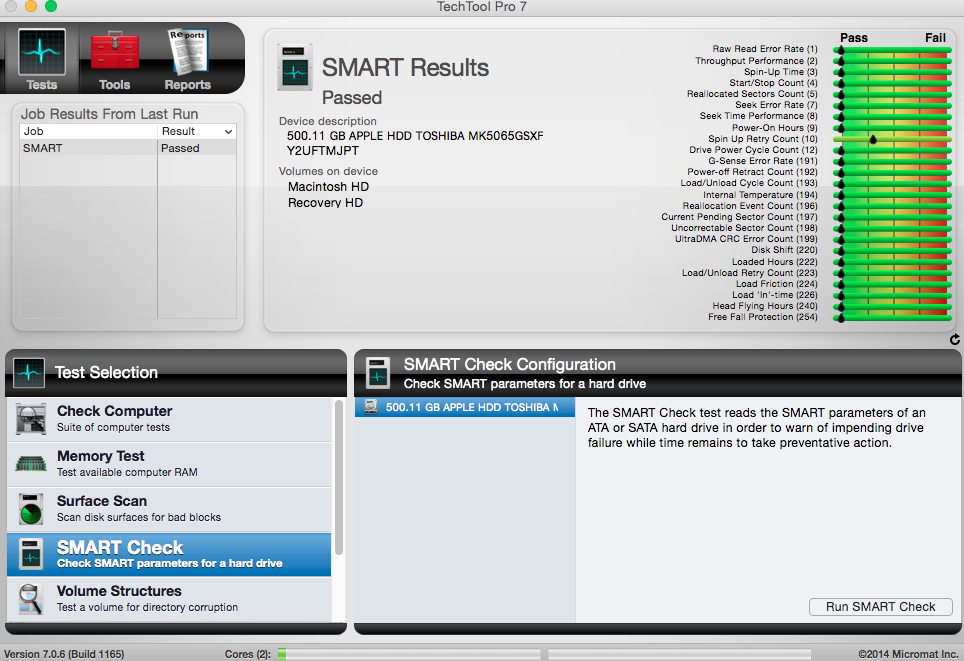
Task: Click the Job column header
Action: [89, 132]
